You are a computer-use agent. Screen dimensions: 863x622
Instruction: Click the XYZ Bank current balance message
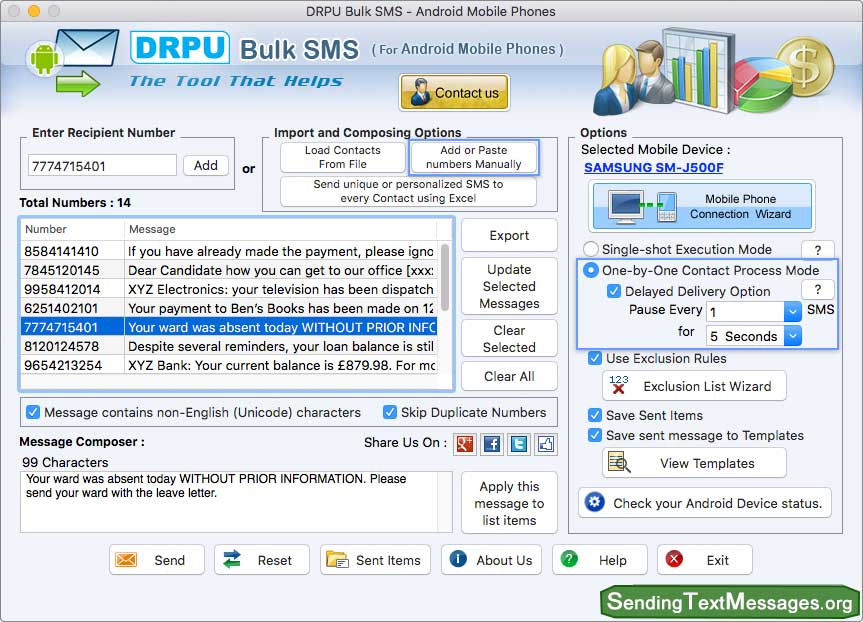tap(281, 365)
